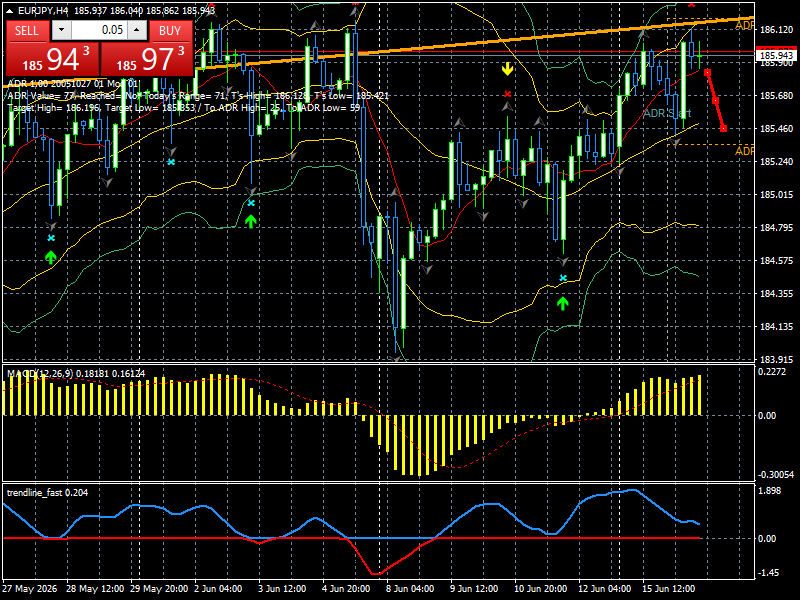This screenshot has width=800, height=600.
Task: Click the 185.97 buy price tile
Action: click(x=146, y=59)
